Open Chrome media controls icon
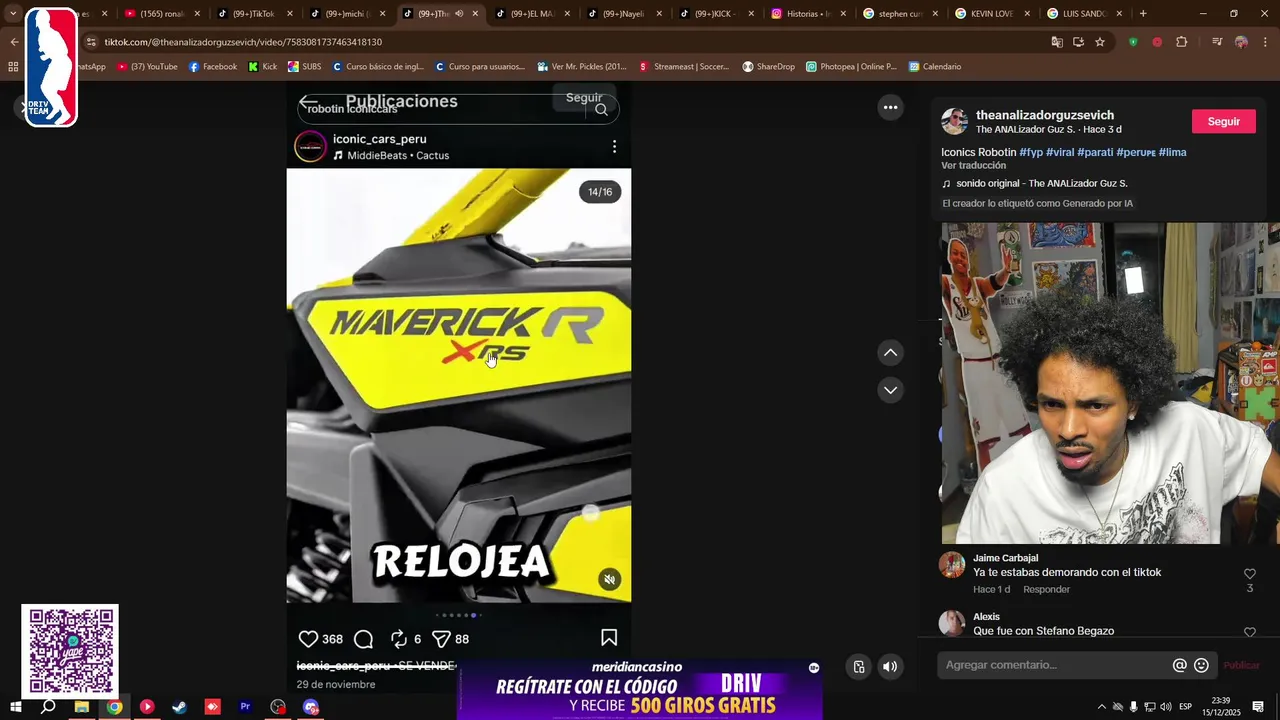This screenshot has height=720, width=1280. pos(1217,42)
